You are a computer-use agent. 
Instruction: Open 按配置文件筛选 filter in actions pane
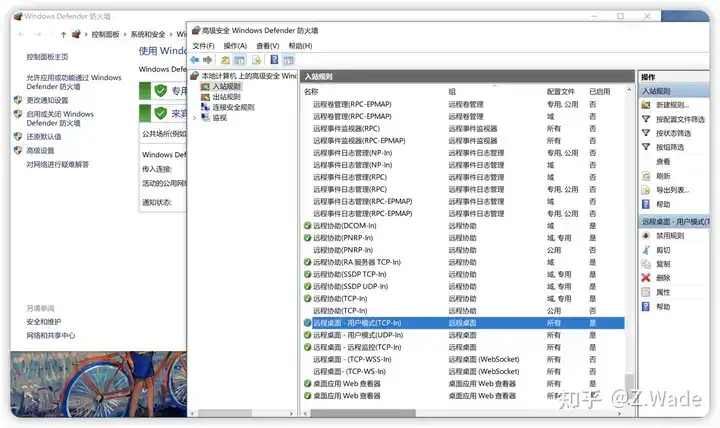point(680,119)
